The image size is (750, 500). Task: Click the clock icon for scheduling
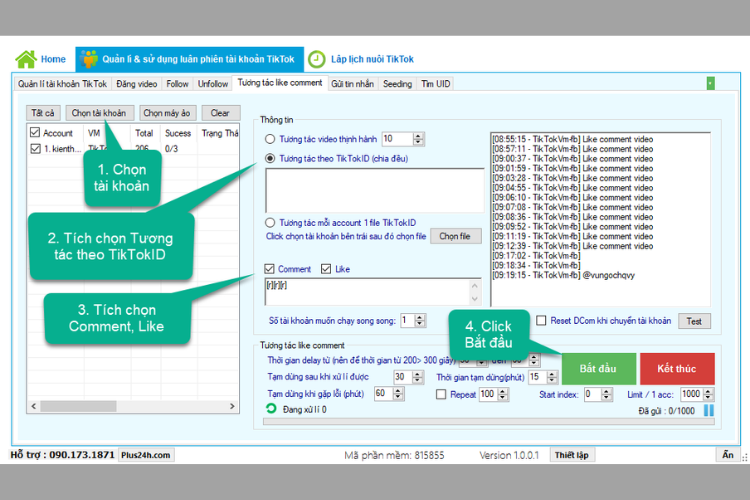click(x=316, y=59)
